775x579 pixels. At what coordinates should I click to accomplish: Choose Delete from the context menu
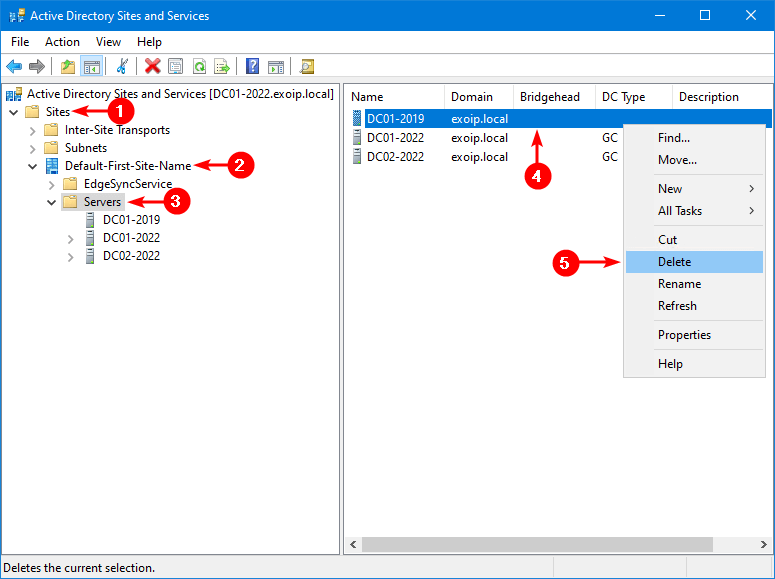pyautogui.click(x=674, y=262)
